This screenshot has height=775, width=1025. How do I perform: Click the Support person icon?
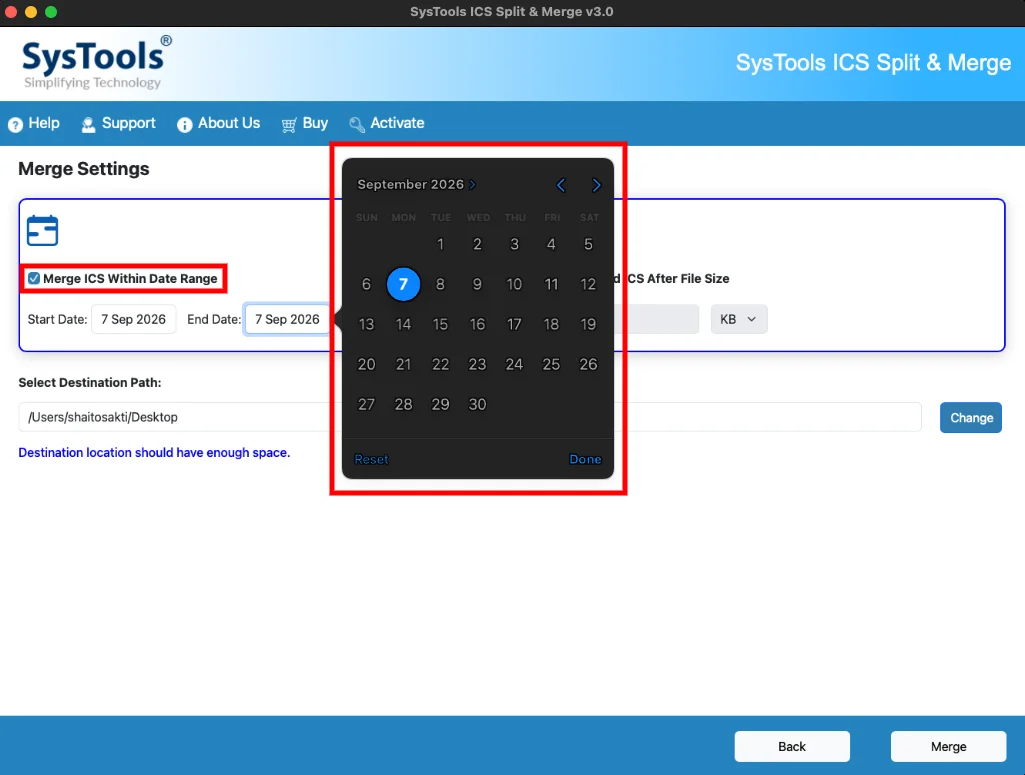[88, 124]
